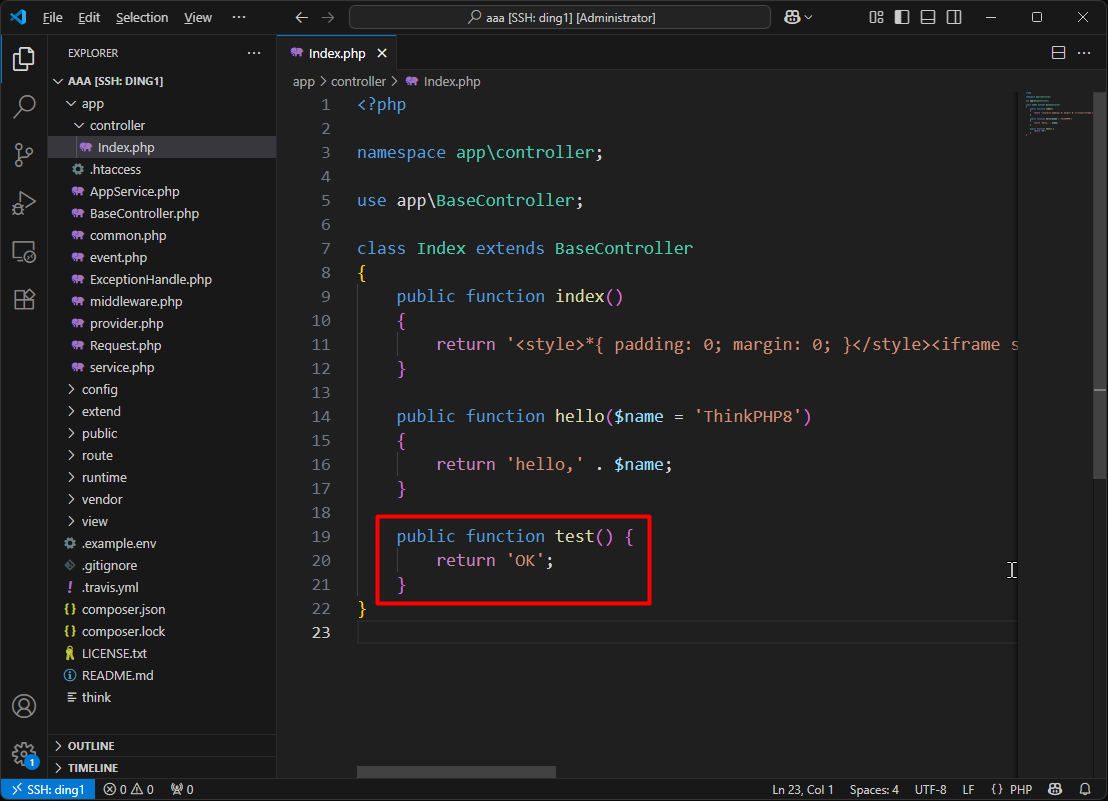The width and height of the screenshot is (1108, 801).
Task: Click the code minimap preview
Action: [1056, 113]
